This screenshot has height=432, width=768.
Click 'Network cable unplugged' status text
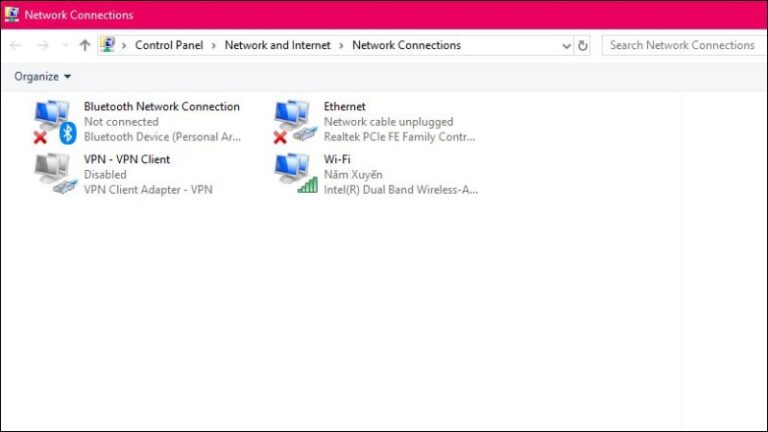[x=388, y=121]
